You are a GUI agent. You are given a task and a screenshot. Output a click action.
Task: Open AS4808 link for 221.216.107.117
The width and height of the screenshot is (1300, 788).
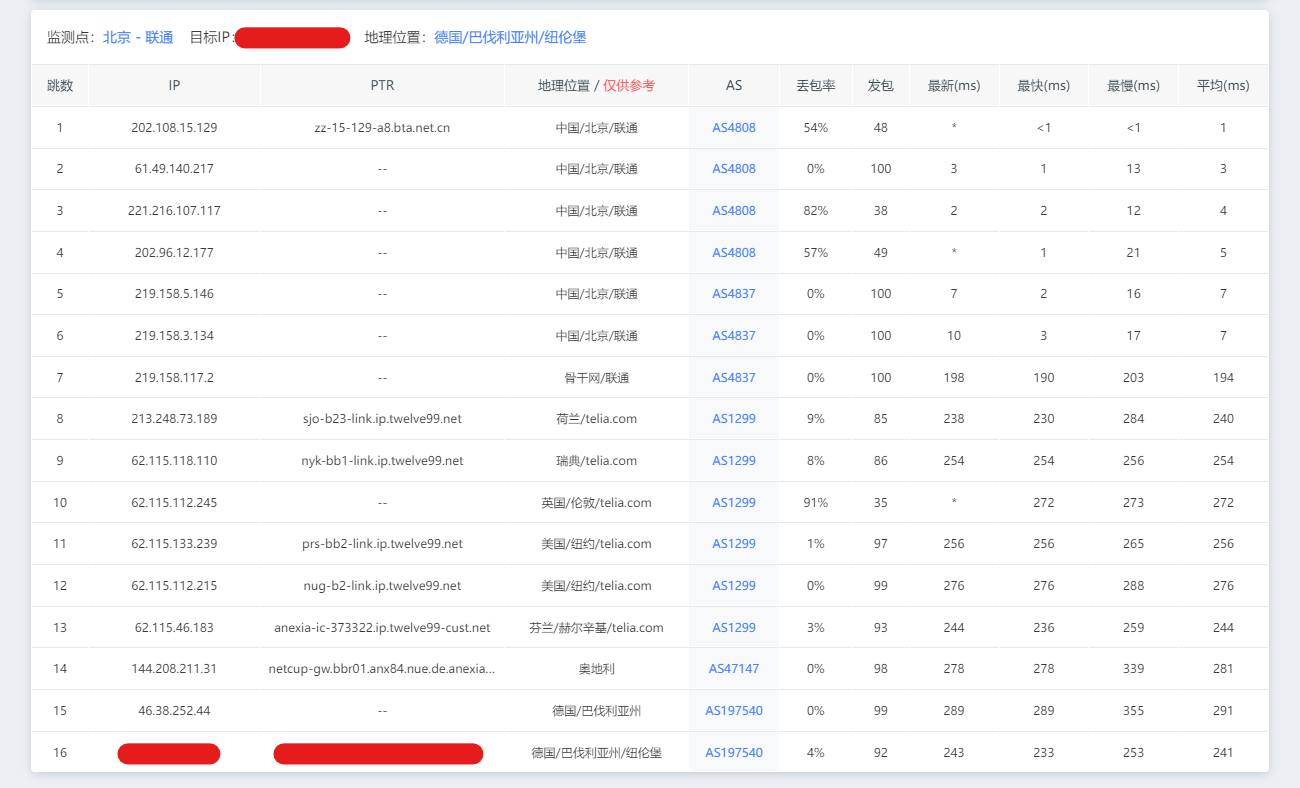734,211
